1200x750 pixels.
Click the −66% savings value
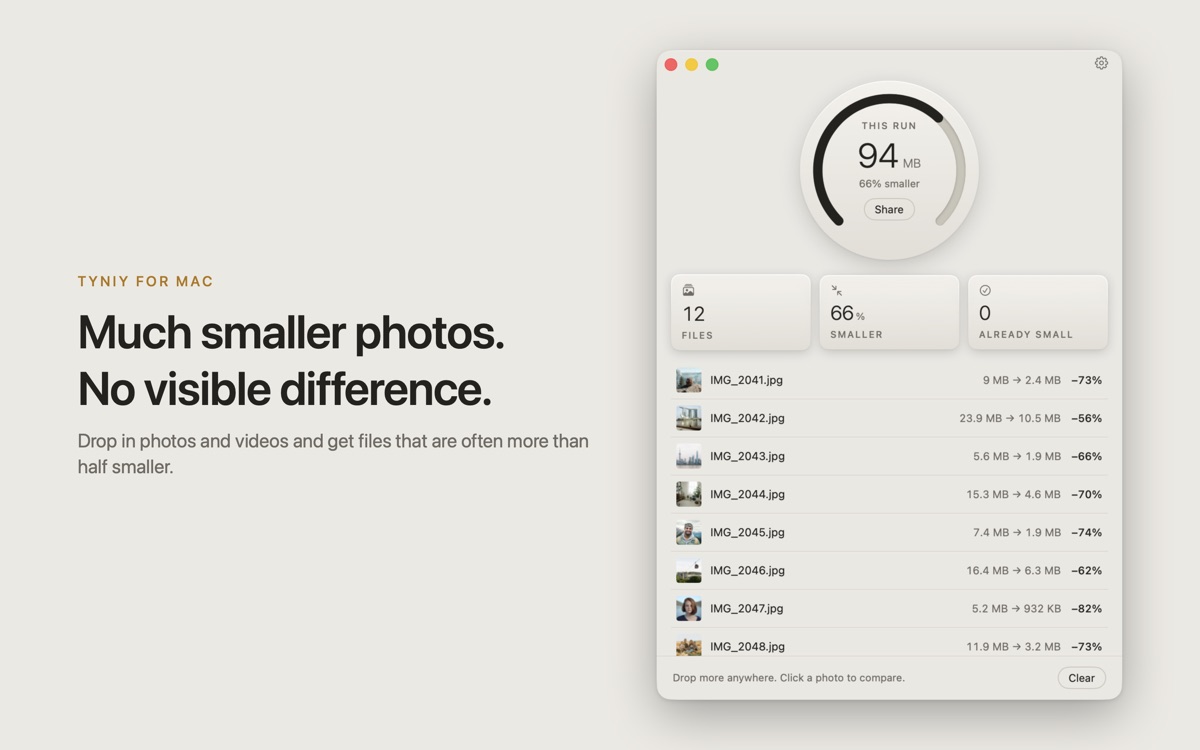tap(1087, 456)
